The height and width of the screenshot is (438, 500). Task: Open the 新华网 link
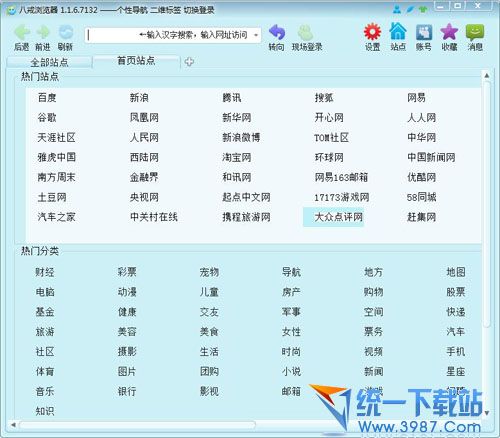click(x=237, y=118)
